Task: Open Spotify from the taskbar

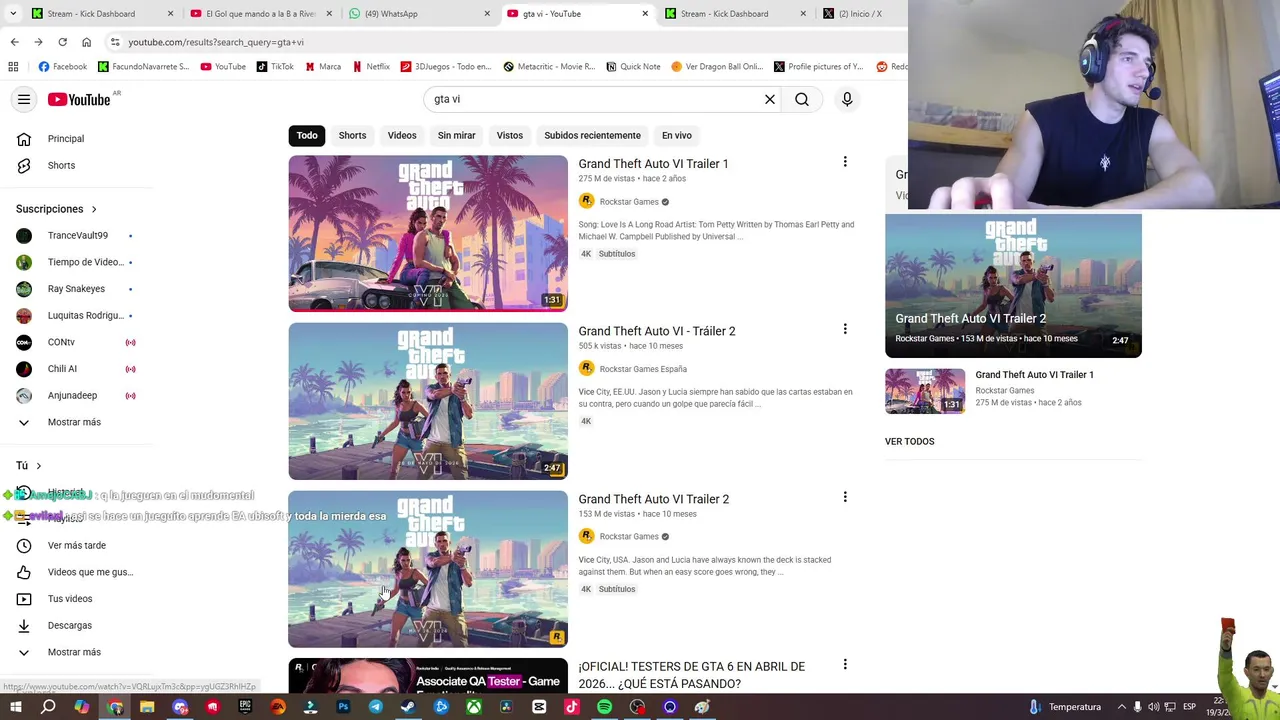Action: (x=604, y=707)
